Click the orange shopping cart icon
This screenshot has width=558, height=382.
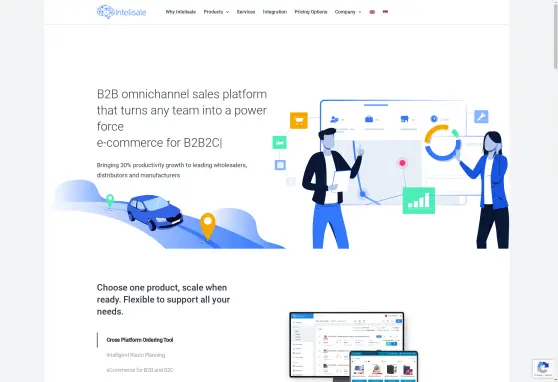coord(299,120)
